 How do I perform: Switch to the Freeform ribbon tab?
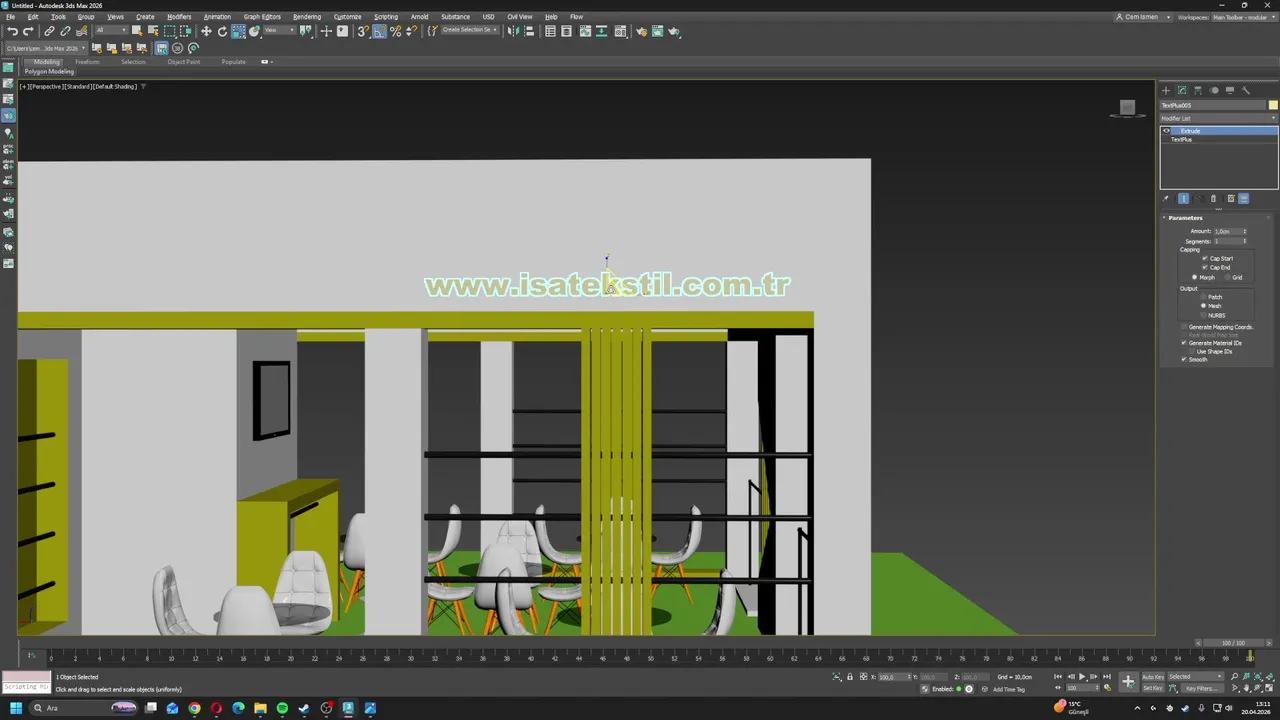pos(87,62)
